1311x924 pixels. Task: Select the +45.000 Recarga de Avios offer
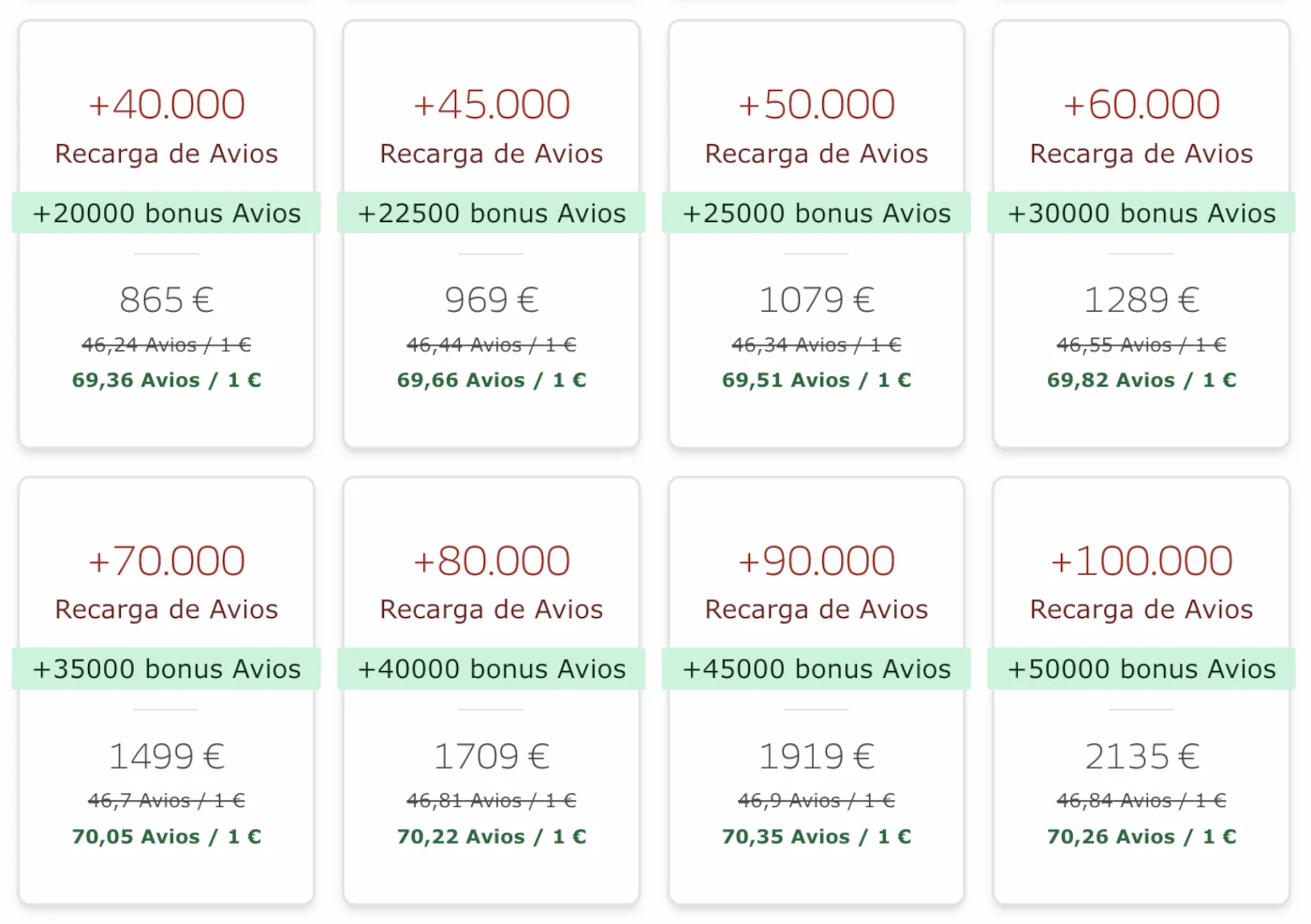(x=491, y=104)
